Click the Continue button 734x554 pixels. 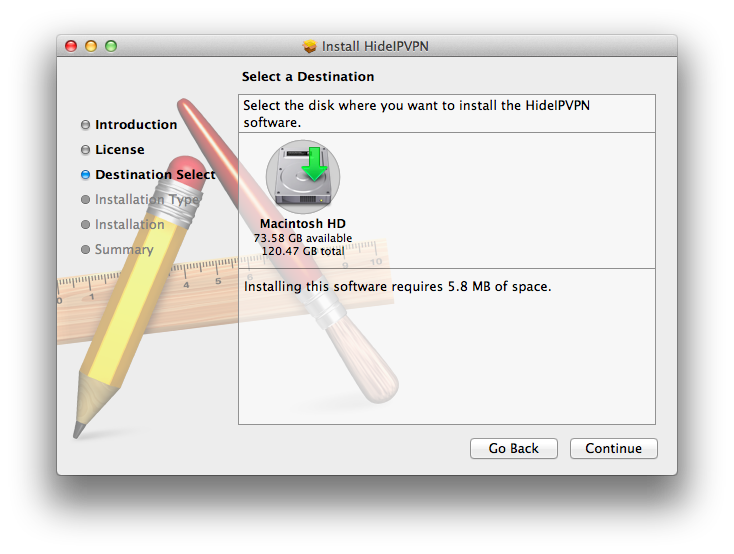tap(613, 449)
